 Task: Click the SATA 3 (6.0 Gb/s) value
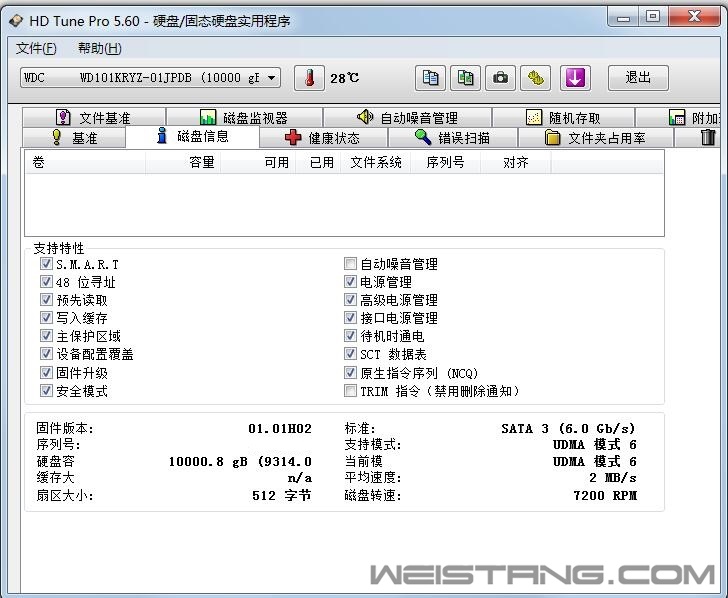coord(568,428)
